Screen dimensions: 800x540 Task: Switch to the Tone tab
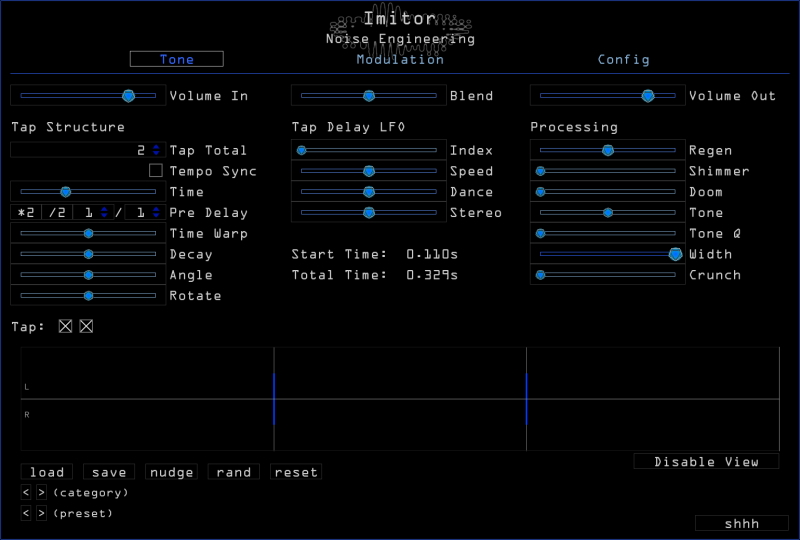click(x=177, y=59)
